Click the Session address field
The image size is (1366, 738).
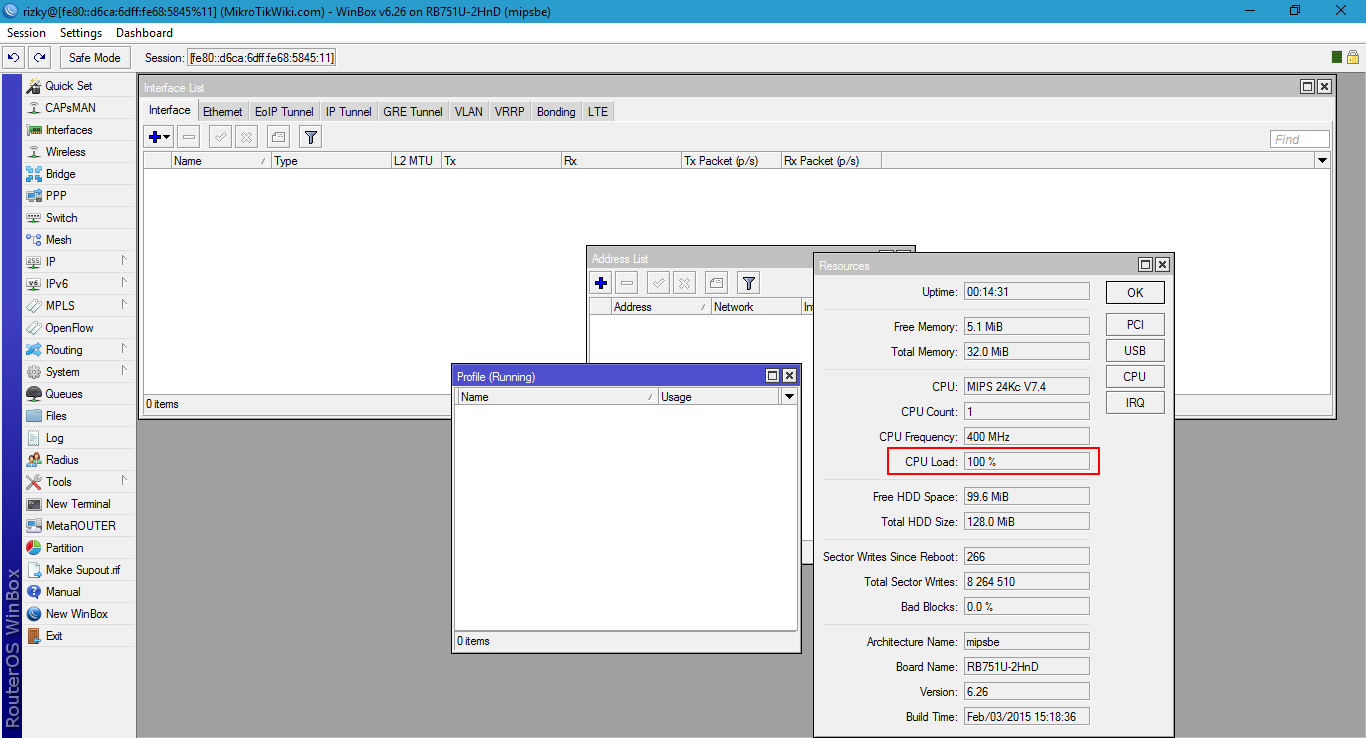coord(262,58)
